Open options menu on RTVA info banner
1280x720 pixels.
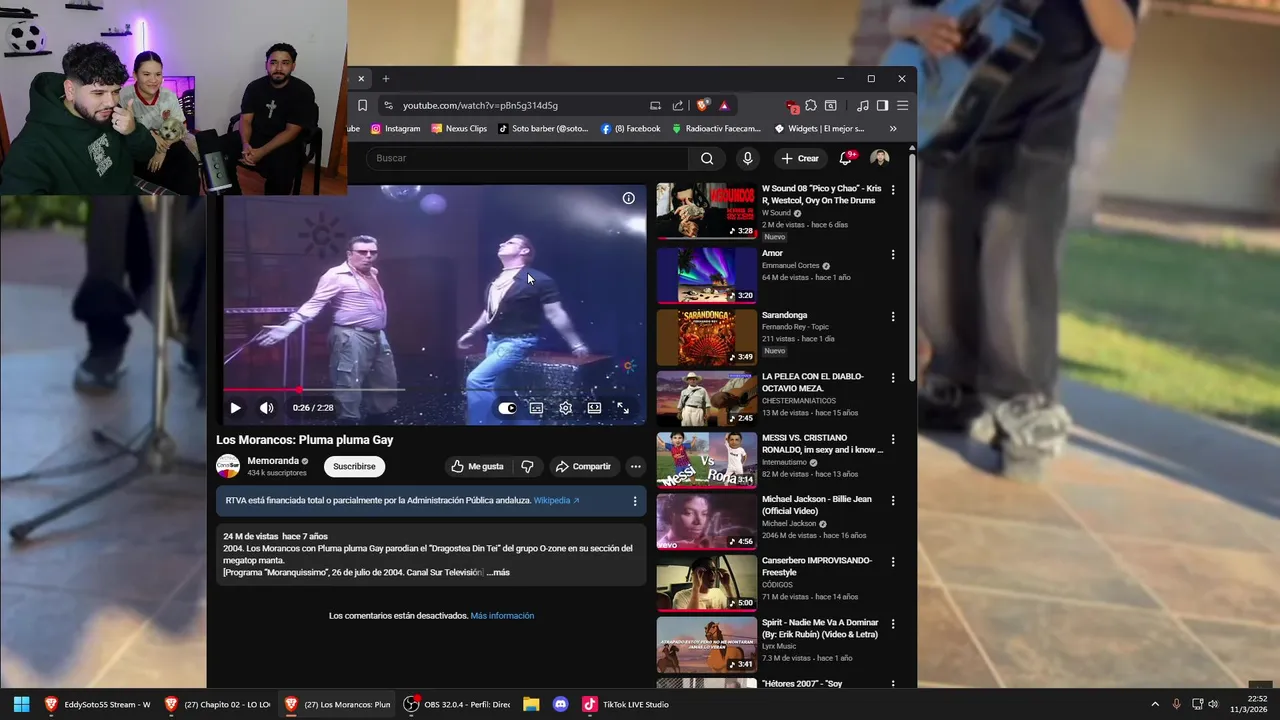pos(634,501)
